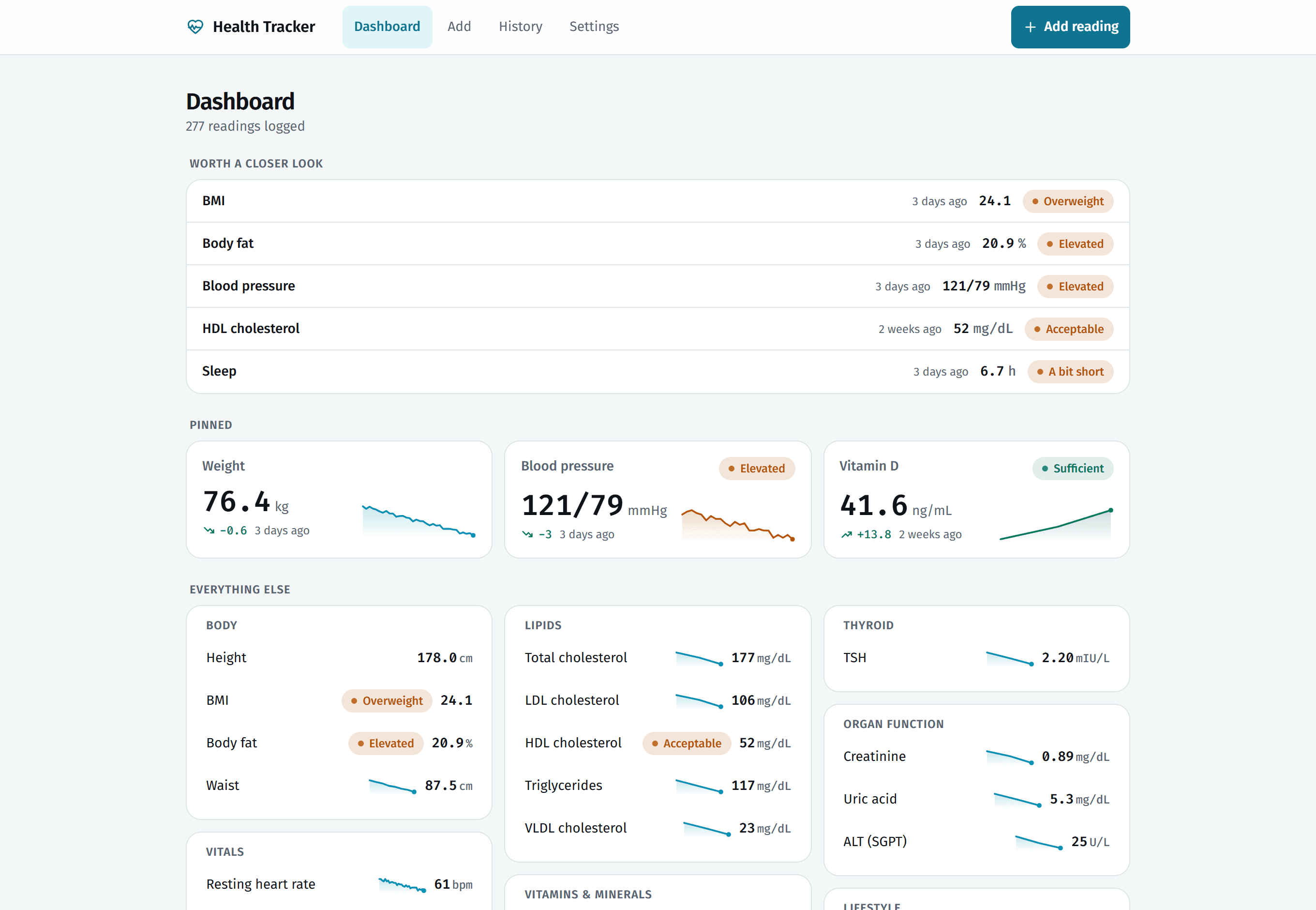Click the Weight downward trend arrow icon
This screenshot has height=910, width=1316.
(x=209, y=530)
